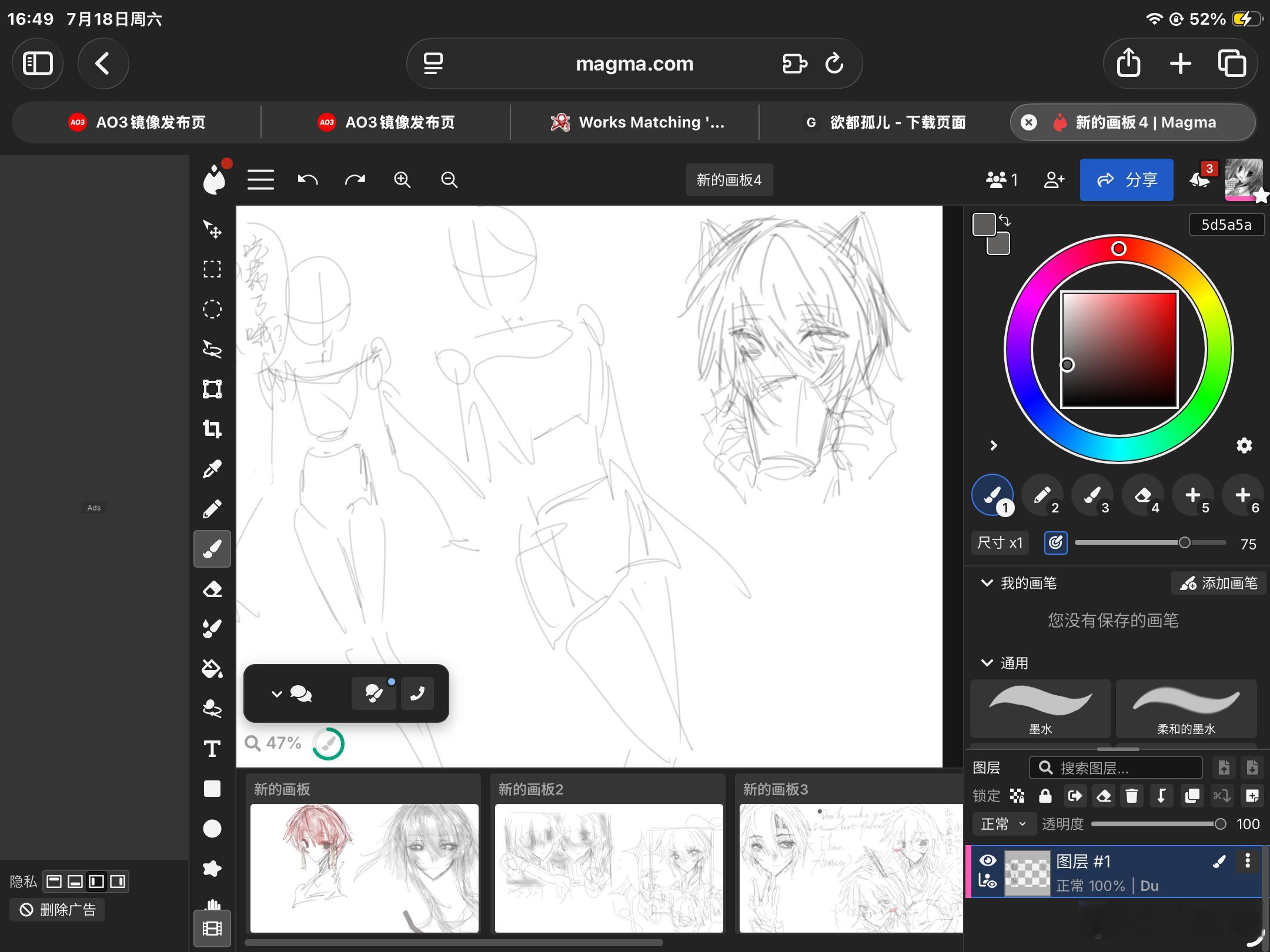Viewport: 1270px width, 952px height.
Task: Click the layer 透明度 opacity slider handle
Action: pos(1221,824)
